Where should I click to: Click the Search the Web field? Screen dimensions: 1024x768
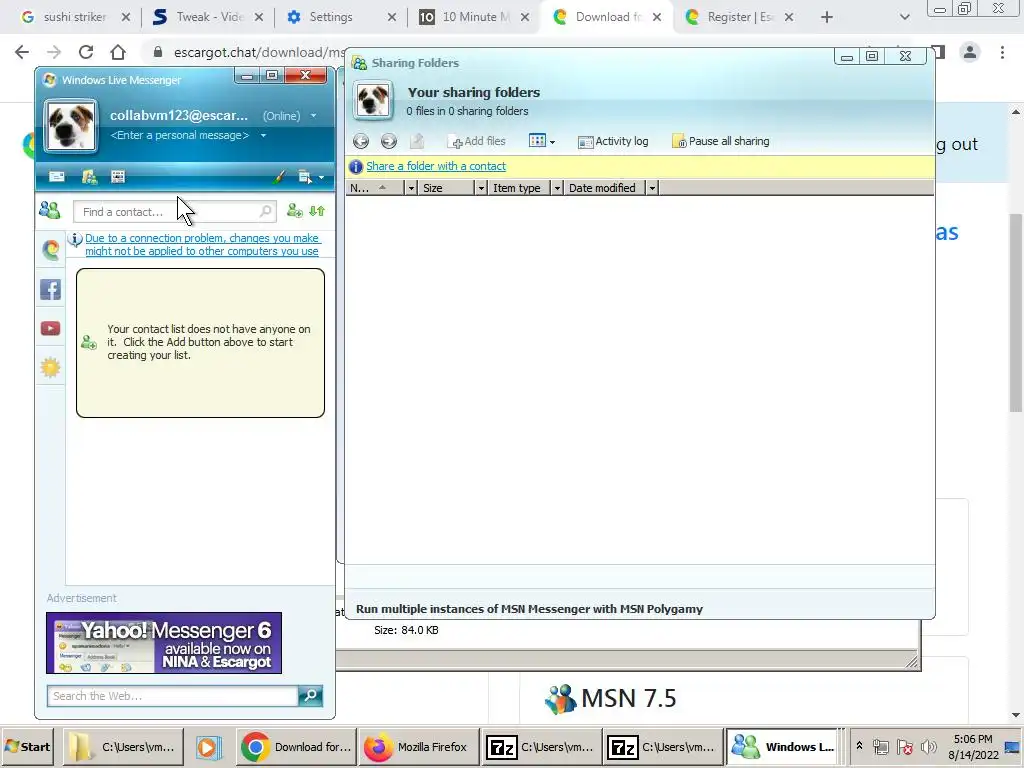pyautogui.click(x=172, y=696)
